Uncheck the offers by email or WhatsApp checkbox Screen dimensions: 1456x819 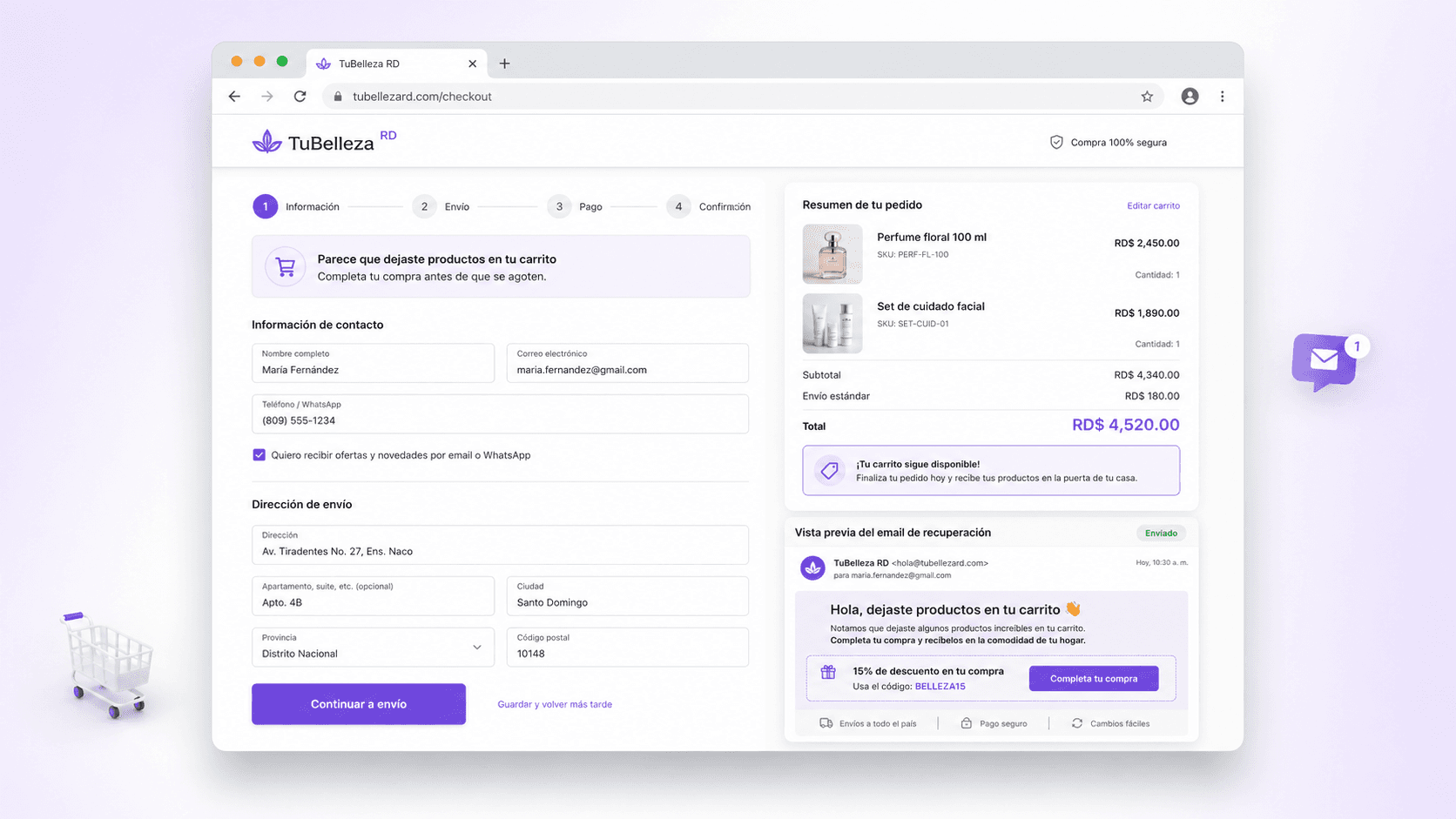point(259,455)
